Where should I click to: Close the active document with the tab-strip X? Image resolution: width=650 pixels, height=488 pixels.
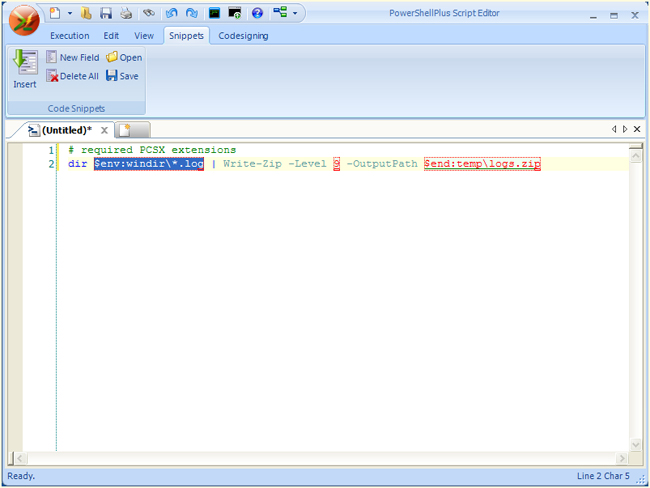click(x=637, y=129)
